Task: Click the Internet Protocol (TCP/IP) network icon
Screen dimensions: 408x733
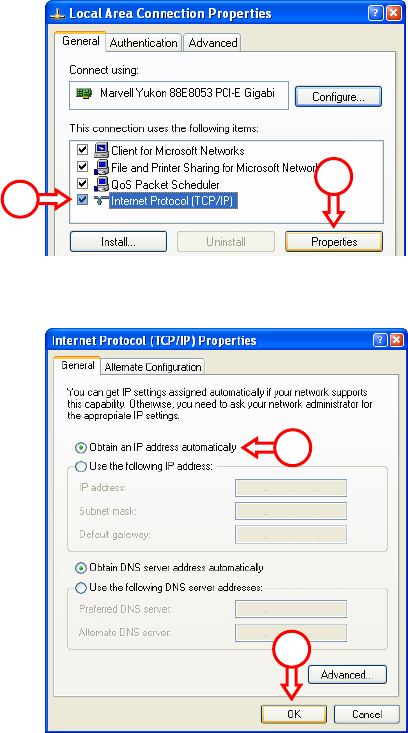Action: click(x=101, y=200)
